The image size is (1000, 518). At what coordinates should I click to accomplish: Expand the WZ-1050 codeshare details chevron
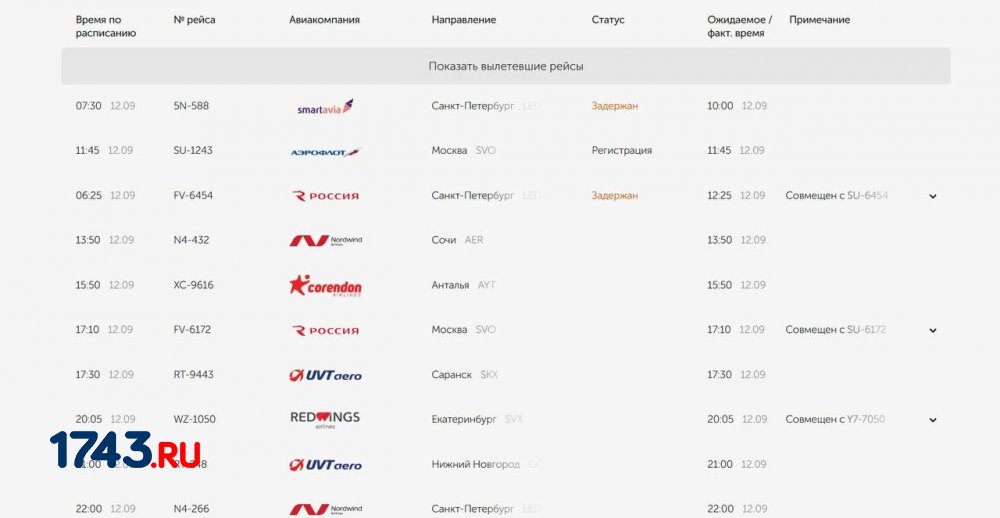[932, 420]
